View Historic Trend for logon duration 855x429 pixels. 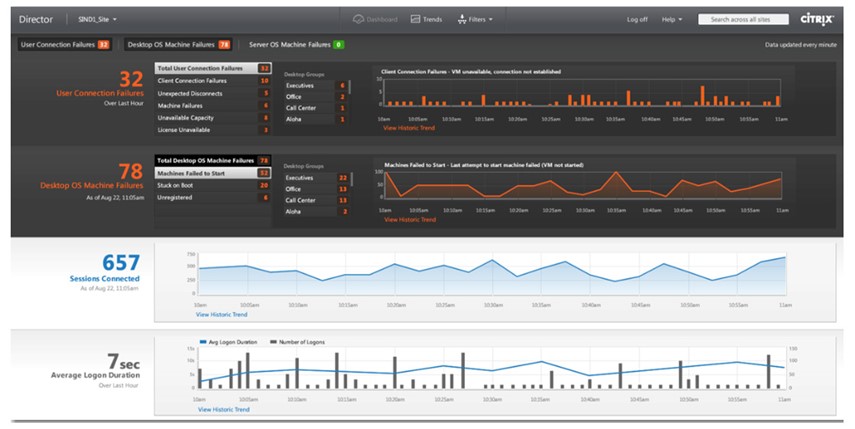(224, 409)
